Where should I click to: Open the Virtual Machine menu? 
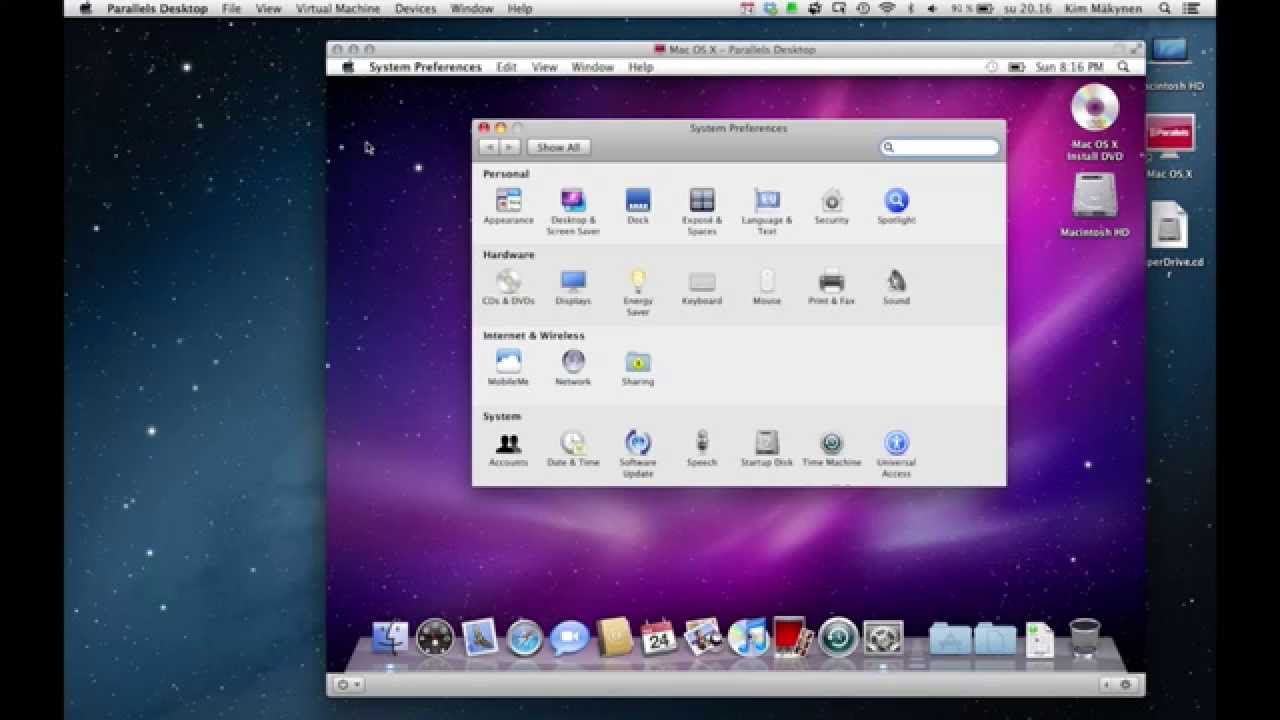[338, 9]
